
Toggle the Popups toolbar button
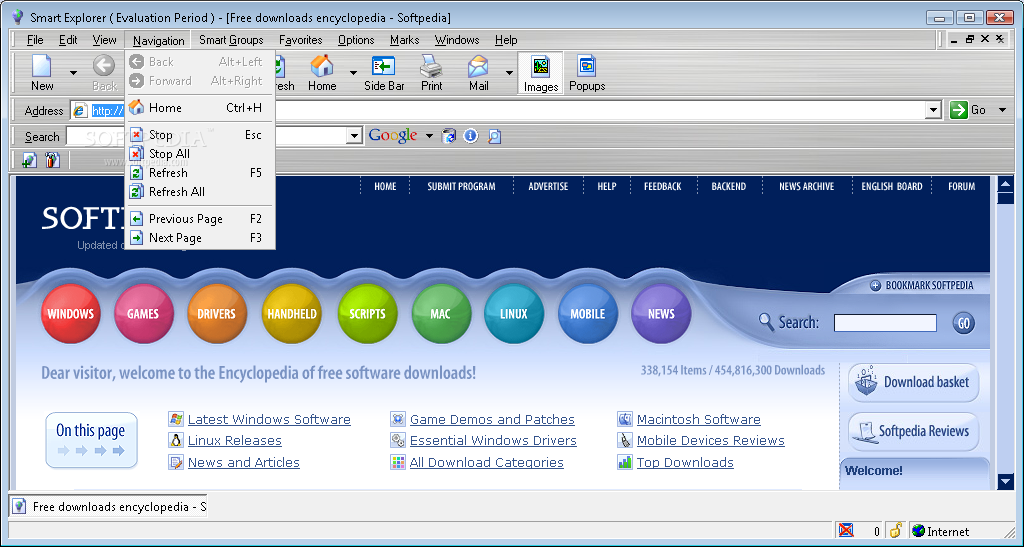pyautogui.click(x=587, y=72)
